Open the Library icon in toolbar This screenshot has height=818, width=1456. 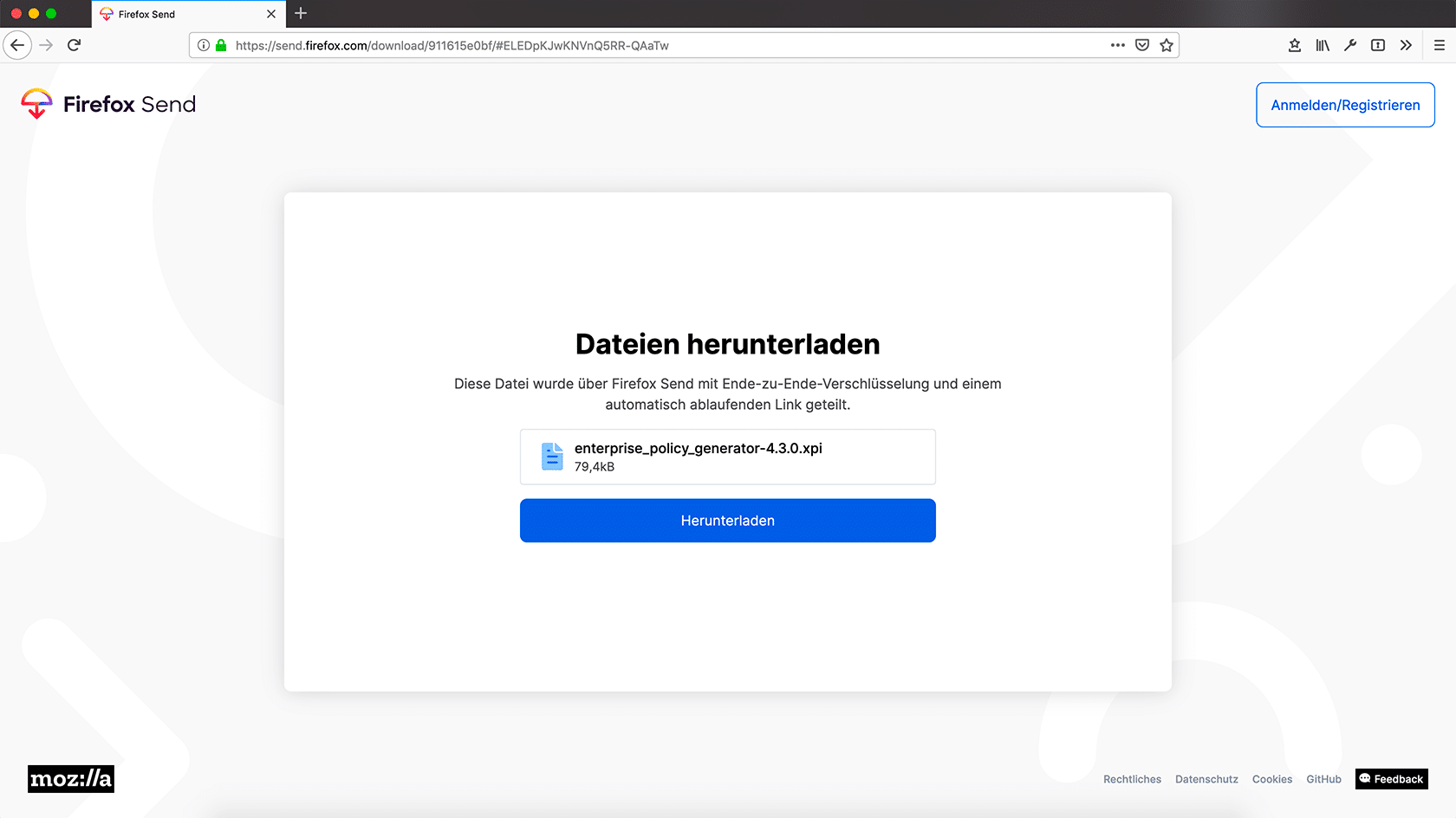pos(1323,45)
